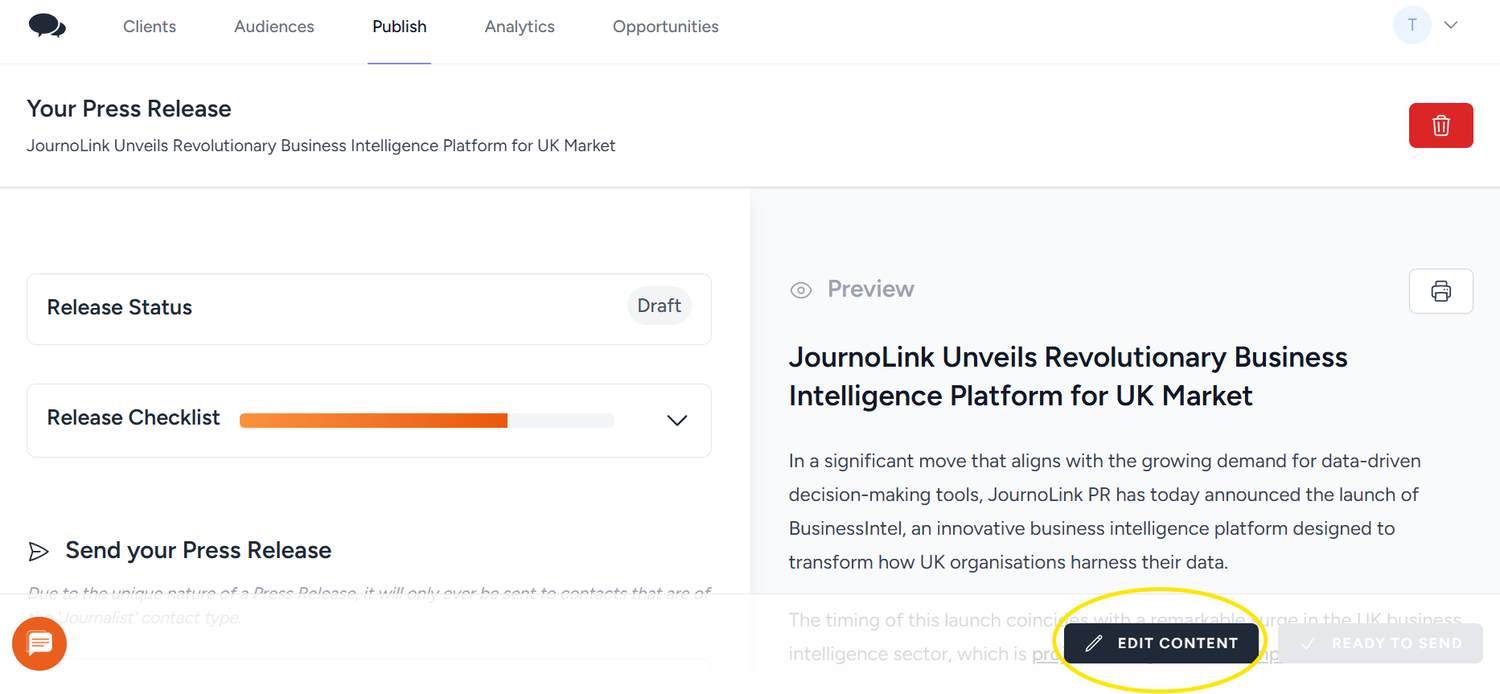Go to the Clients tab
This screenshot has height=694, width=1500.
pos(149,27)
